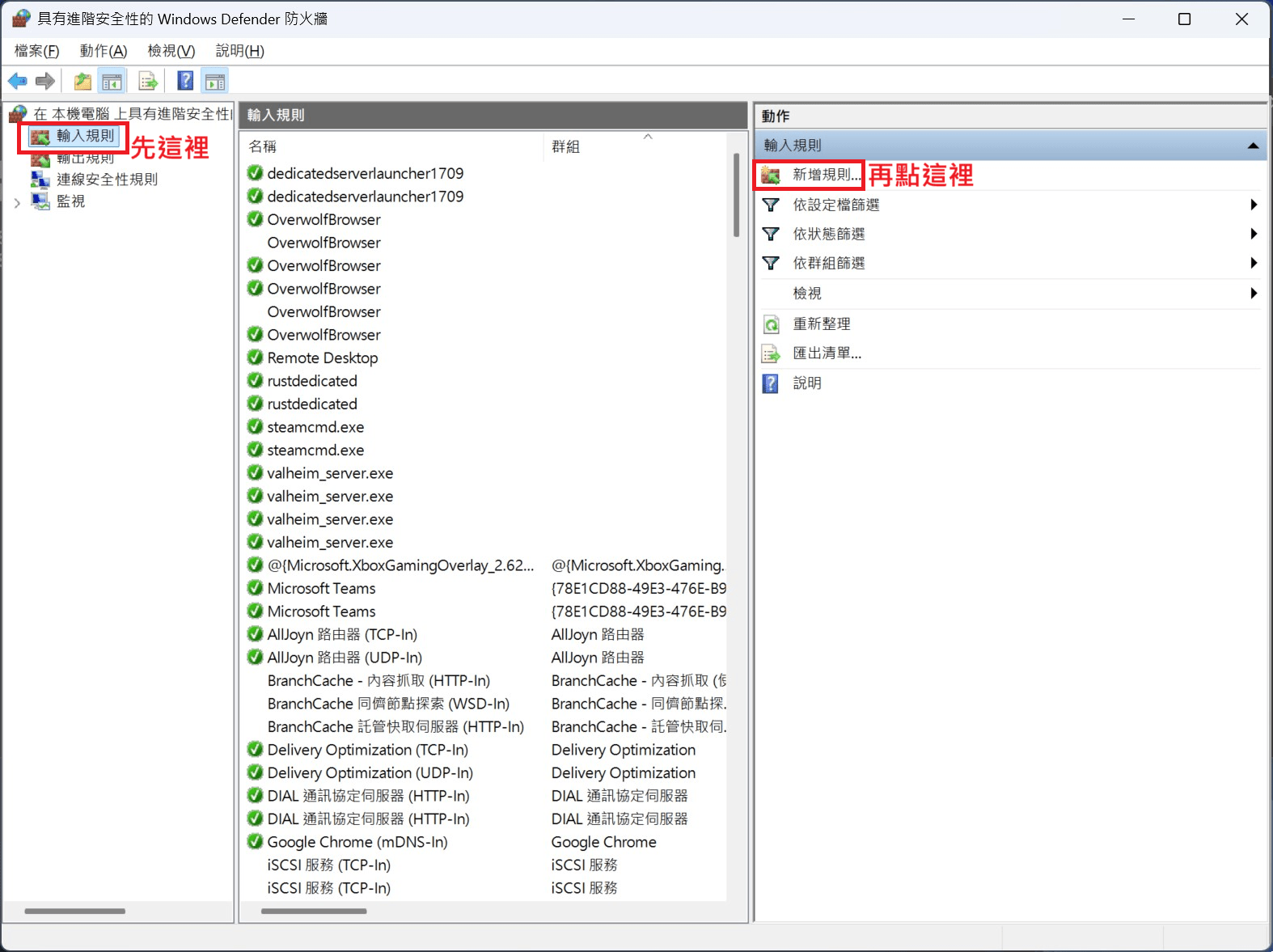Open the 說明(H) menu

click(240, 51)
